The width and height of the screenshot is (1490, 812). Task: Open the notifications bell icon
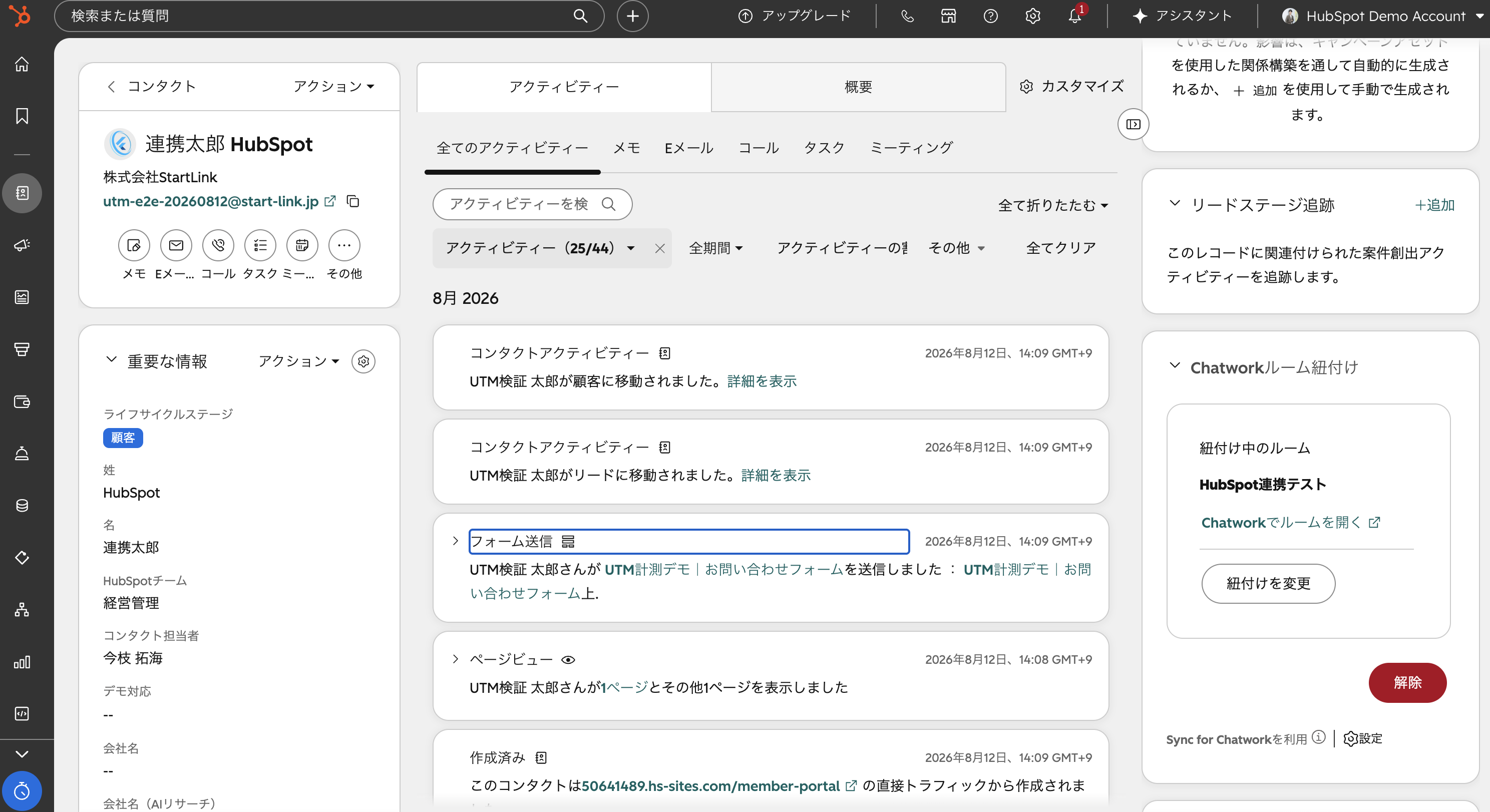click(x=1075, y=16)
